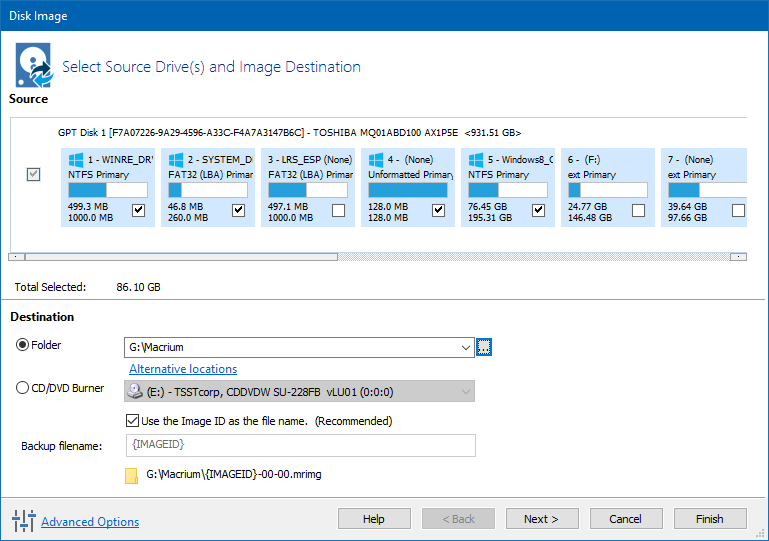The width and height of the screenshot is (769, 541).
Task: Uncheck partition 1 WINRE_DRV checkbox
Action: coord(139,210)
